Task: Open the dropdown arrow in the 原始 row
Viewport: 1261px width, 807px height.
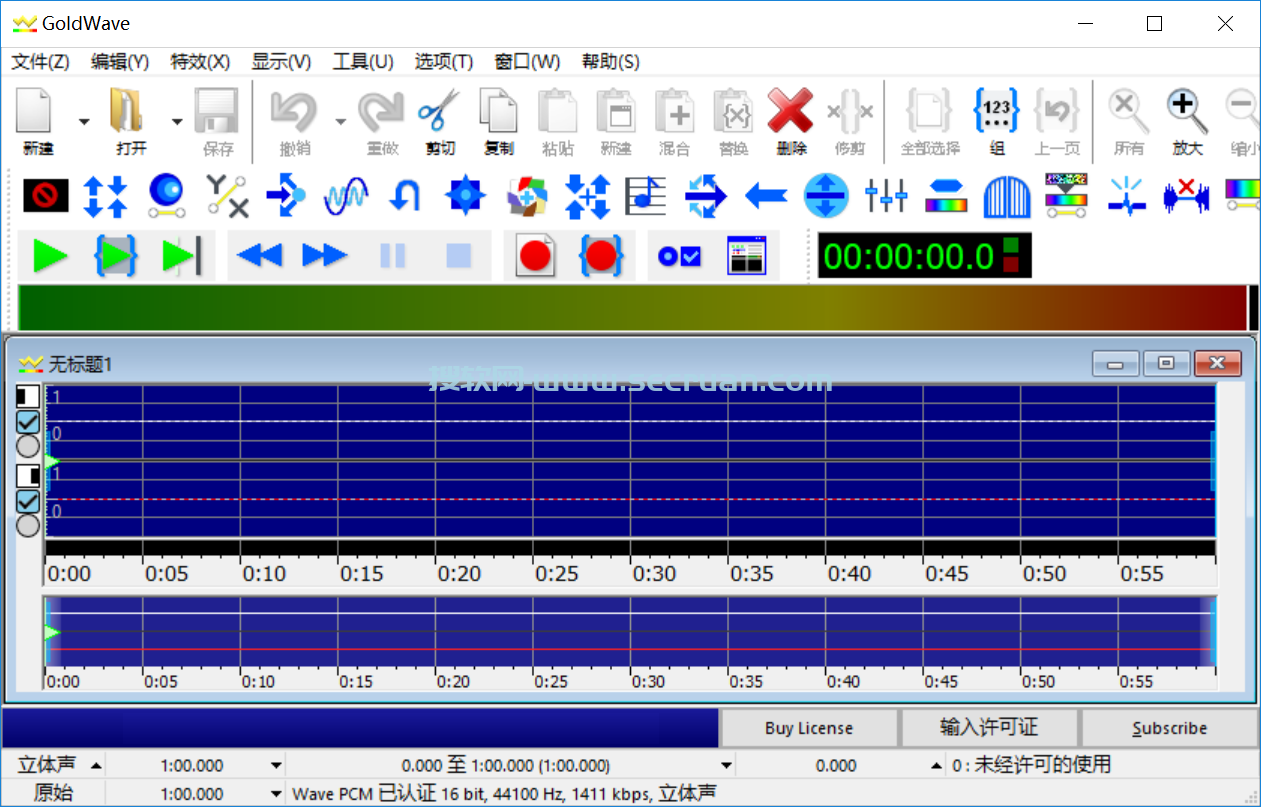Action: coord(277,794)
